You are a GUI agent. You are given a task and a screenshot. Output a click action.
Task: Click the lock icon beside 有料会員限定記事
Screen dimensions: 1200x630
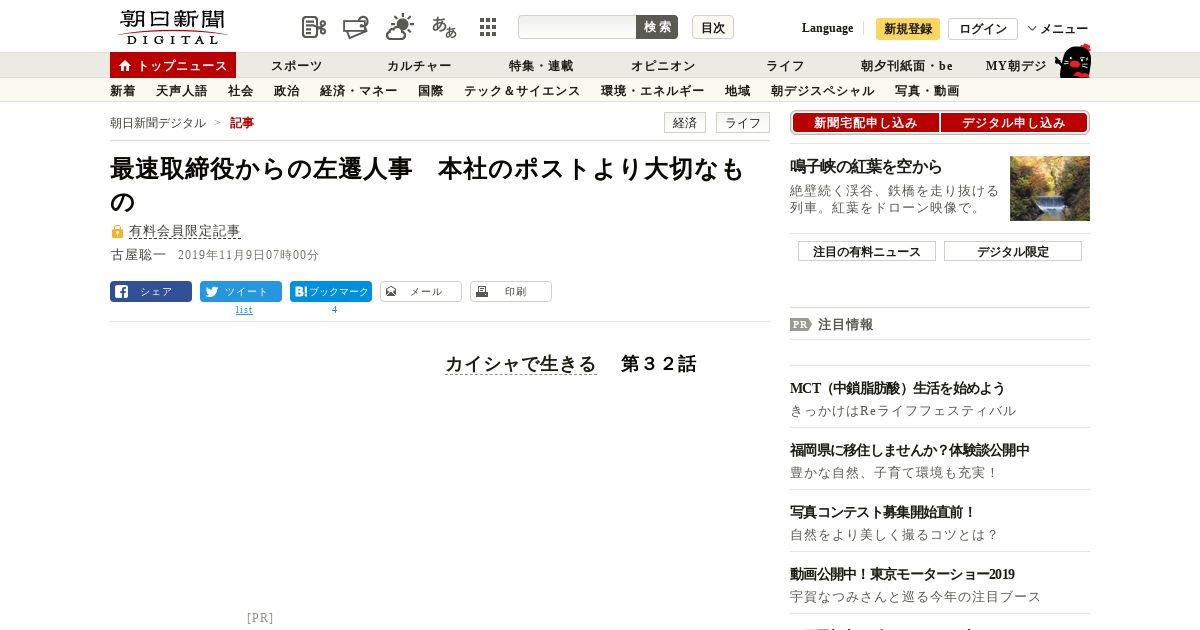(x=117, y=231)
